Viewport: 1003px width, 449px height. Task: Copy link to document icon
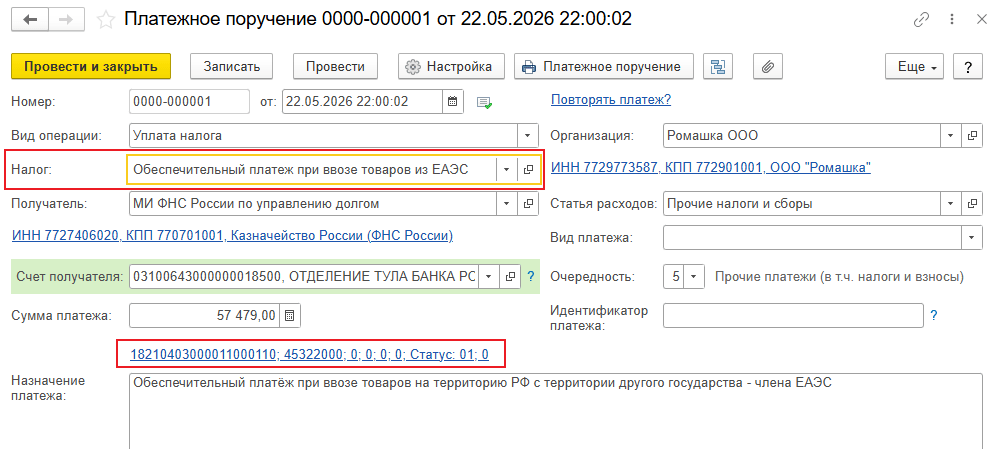point(920,19)
